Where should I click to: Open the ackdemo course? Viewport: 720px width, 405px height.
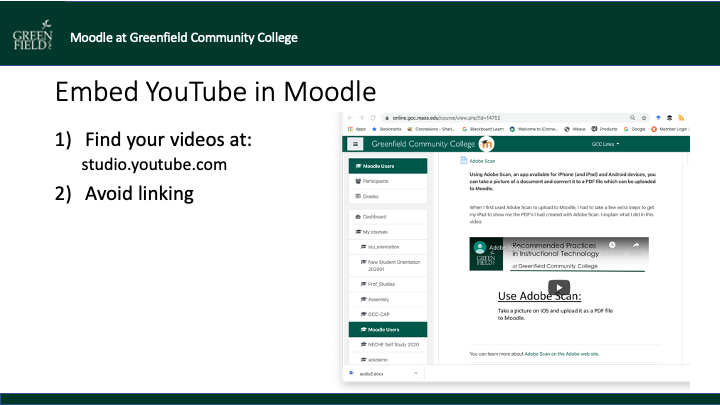click(x=388, y=360)
